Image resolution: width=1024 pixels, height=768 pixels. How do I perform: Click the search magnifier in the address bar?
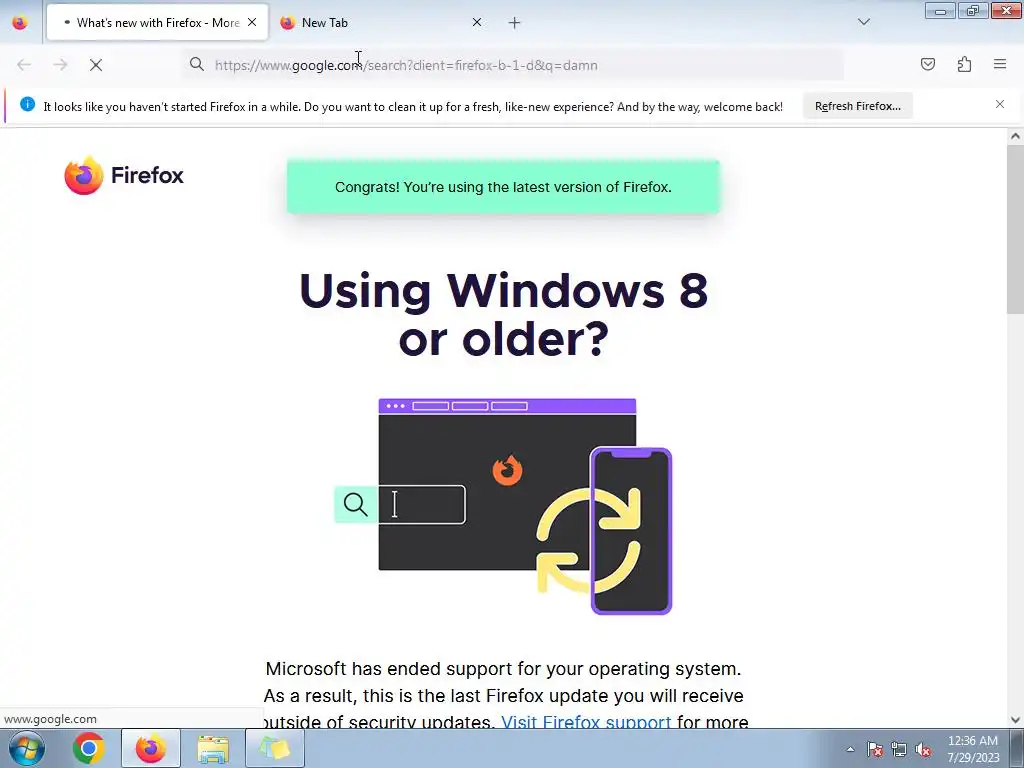click(x=197, y=64)
